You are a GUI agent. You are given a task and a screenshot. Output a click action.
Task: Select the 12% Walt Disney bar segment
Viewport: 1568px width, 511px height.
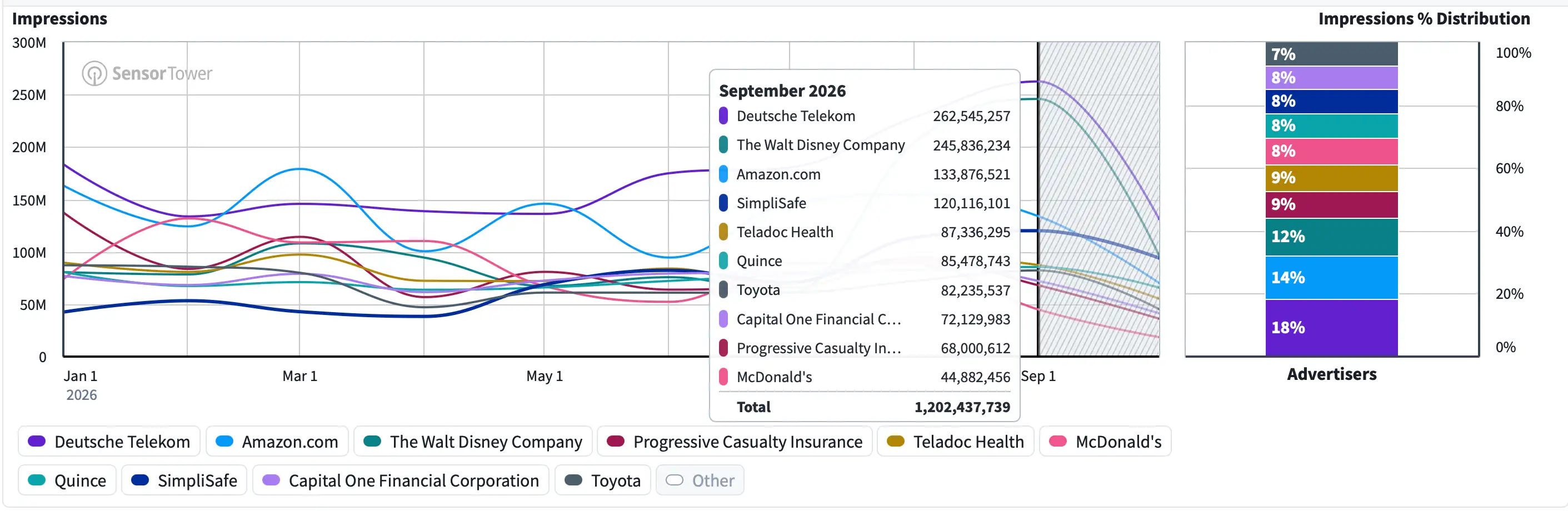pos(1331,237)
